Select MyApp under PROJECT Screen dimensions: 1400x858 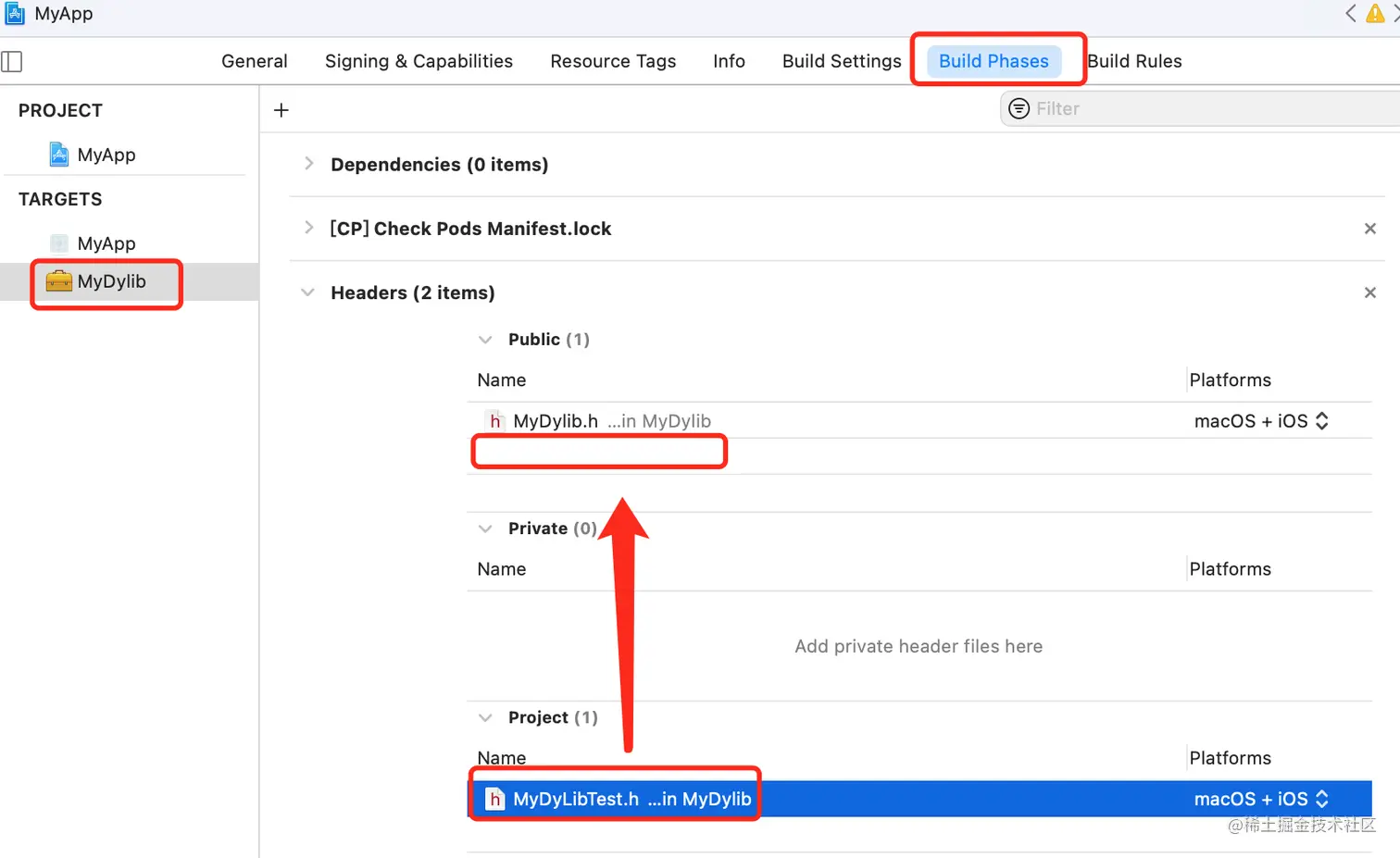click(x=106, y=155)
